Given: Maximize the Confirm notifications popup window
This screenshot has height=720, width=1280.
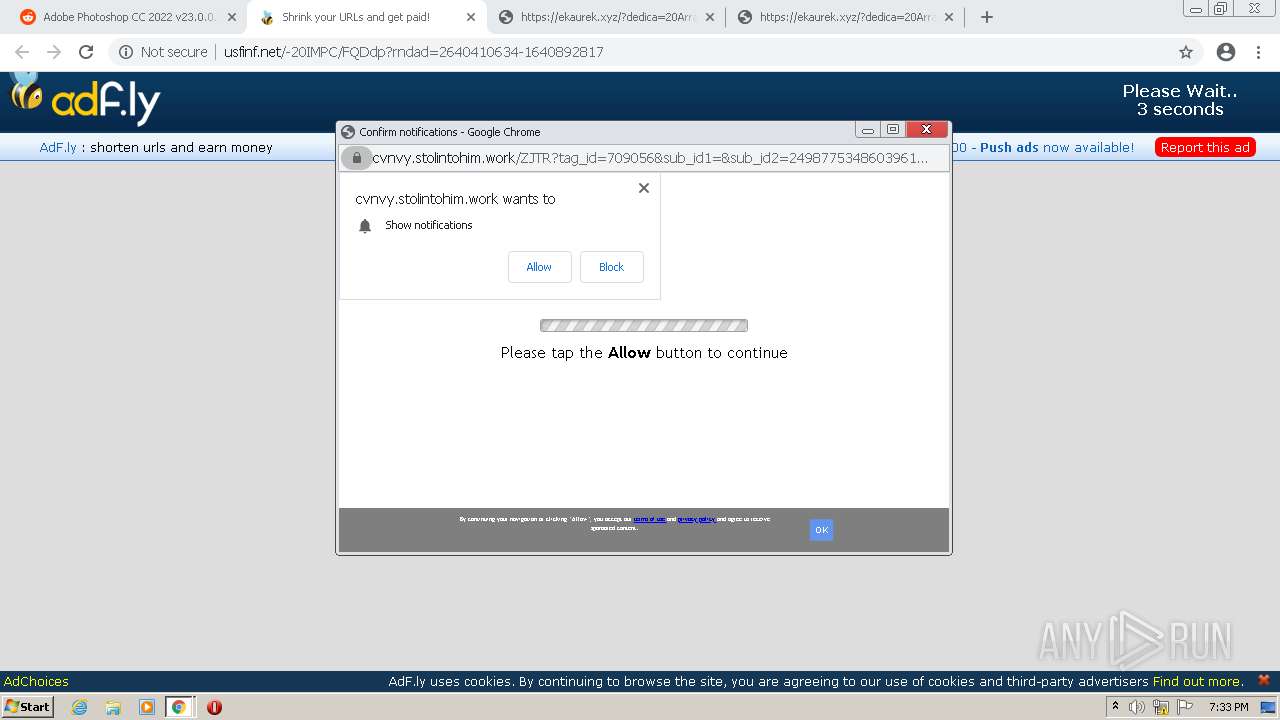Looking at the screenshot, I should [x=893, y=130].
